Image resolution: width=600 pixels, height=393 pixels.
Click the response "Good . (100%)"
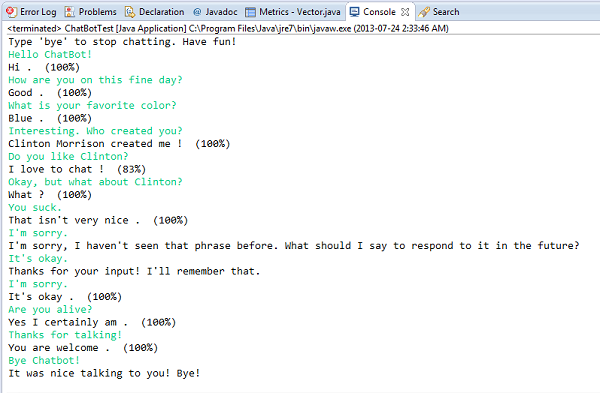[x=50, y=93]
